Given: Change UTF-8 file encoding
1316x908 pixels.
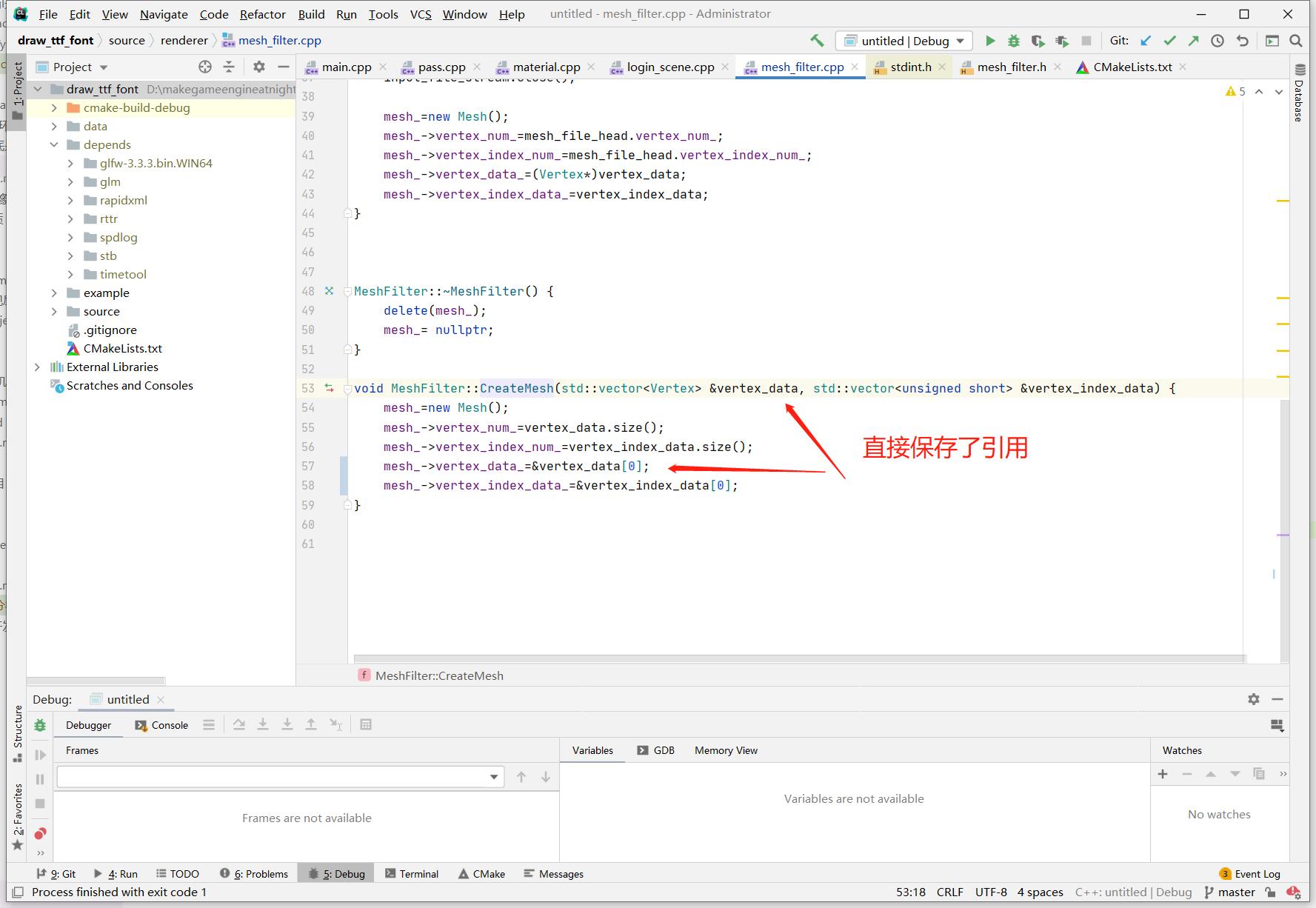Looking at the screenshot, I should pos(991,892).
